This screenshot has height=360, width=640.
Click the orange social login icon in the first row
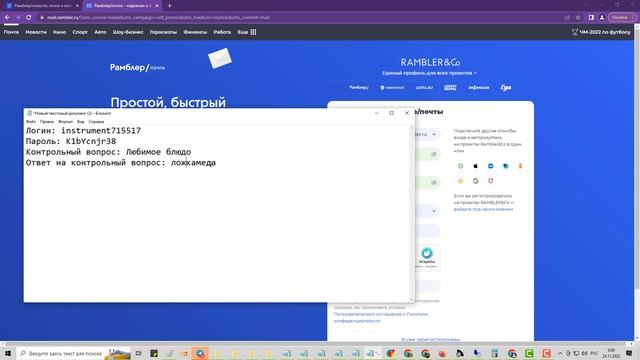(520, 166)
